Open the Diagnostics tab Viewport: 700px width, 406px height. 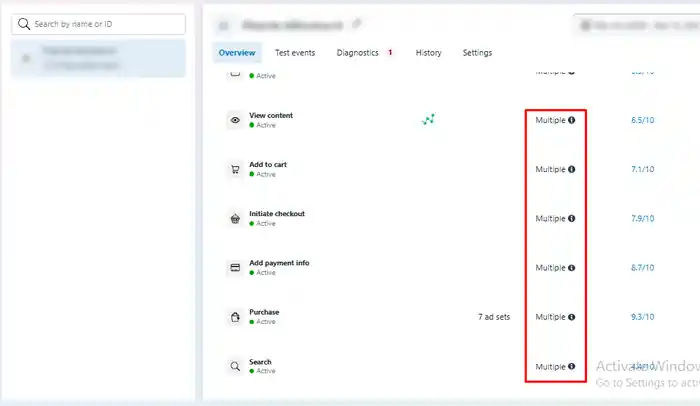pos(358,53)
